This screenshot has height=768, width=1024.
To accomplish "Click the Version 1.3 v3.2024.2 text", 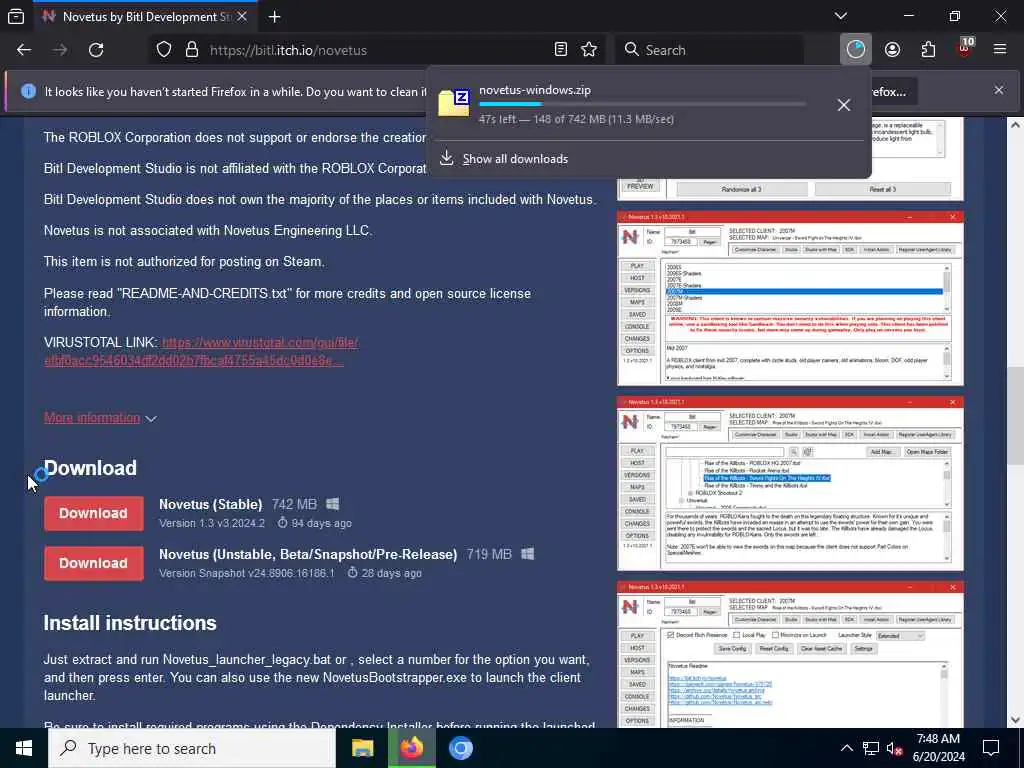I will [212, 523].
